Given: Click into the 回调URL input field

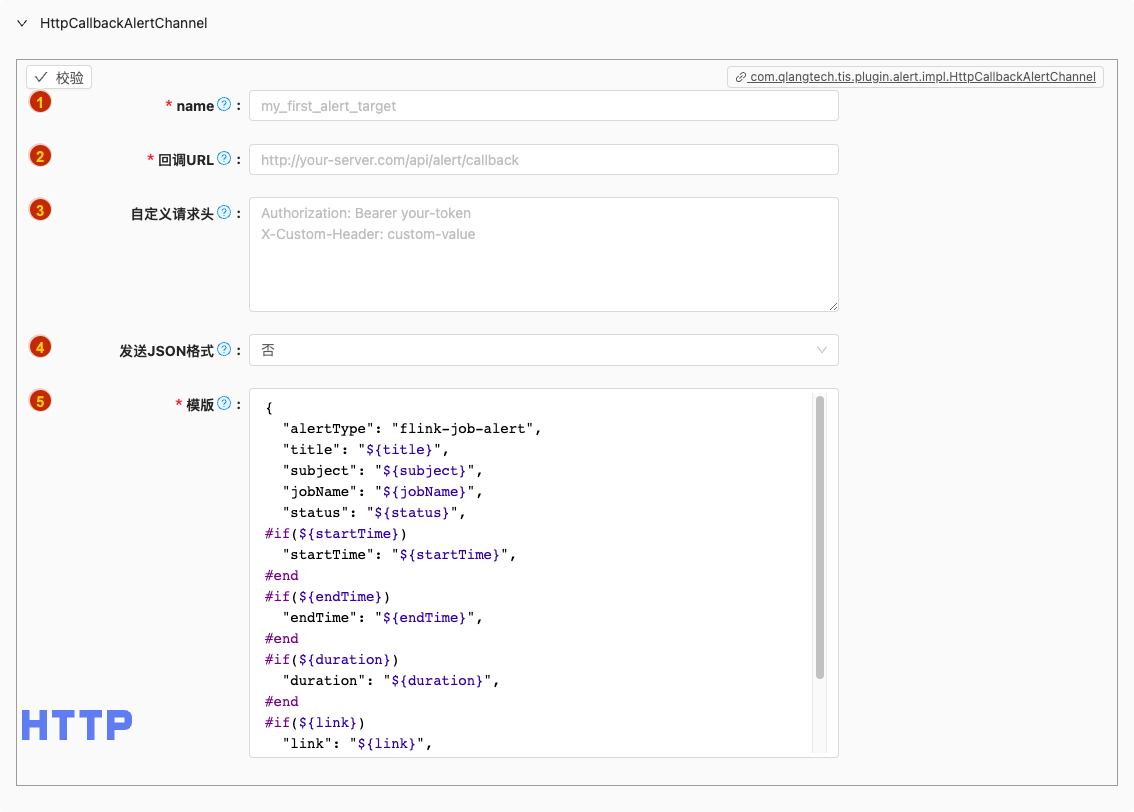Looking at the screenshot, I should coord(543,160).
